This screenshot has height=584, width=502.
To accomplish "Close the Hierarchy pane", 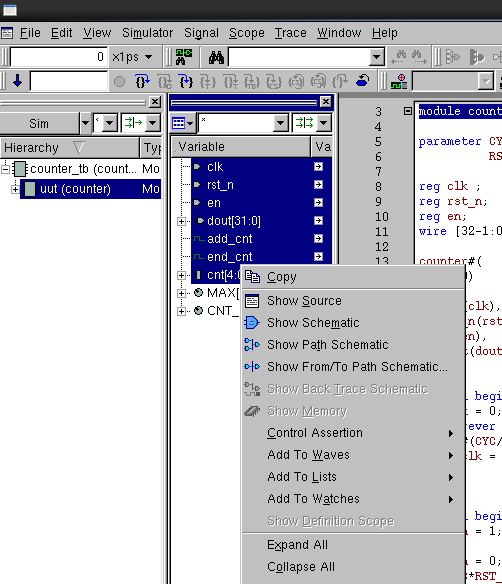I will (x=155, y=102).
